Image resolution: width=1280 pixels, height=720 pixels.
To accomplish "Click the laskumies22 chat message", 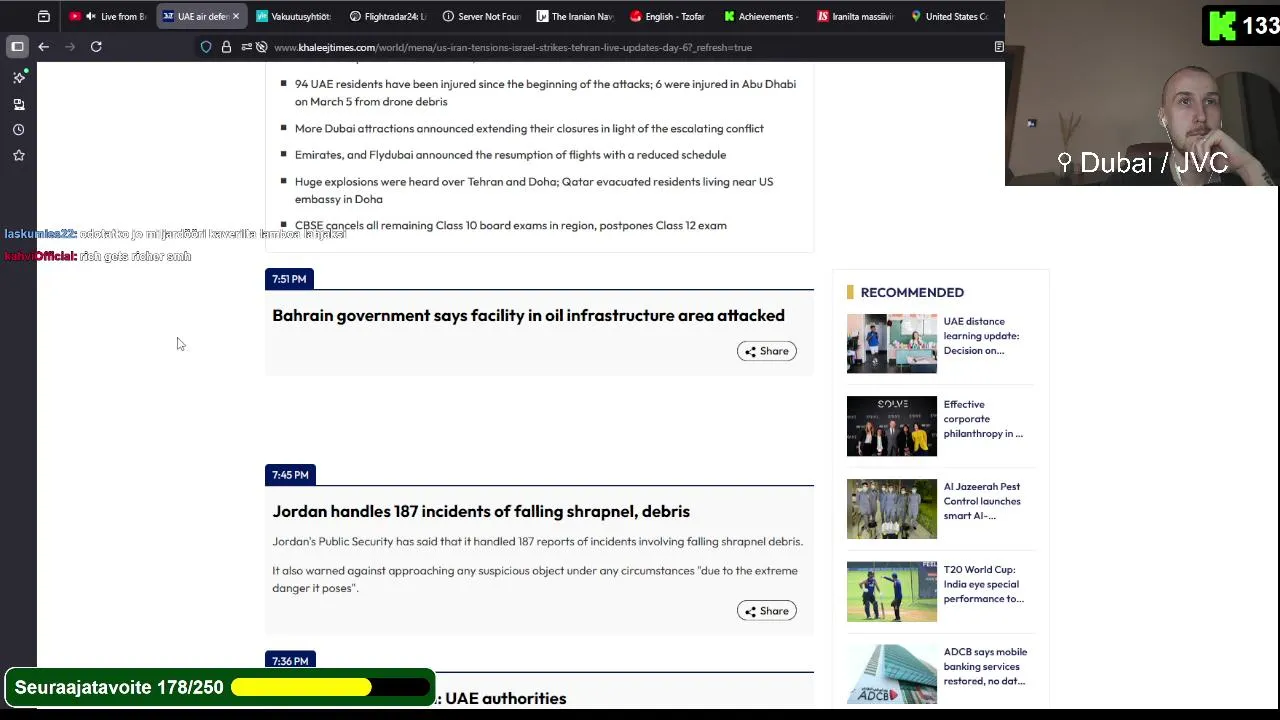I will pos(175,234).
